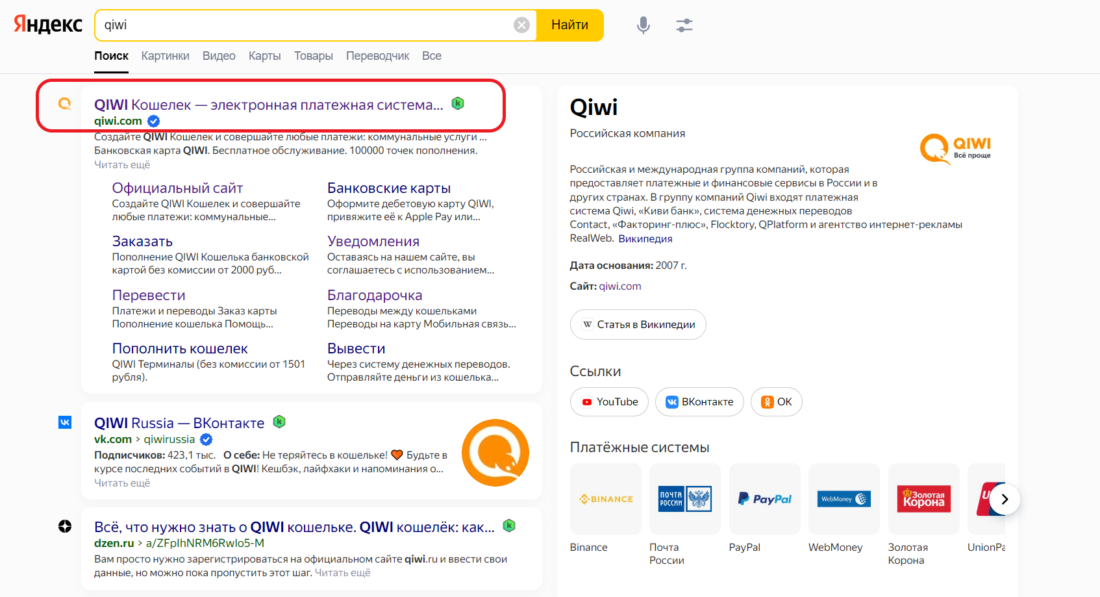
Task: Switch to the Видео tab
Action: (219, 56)
